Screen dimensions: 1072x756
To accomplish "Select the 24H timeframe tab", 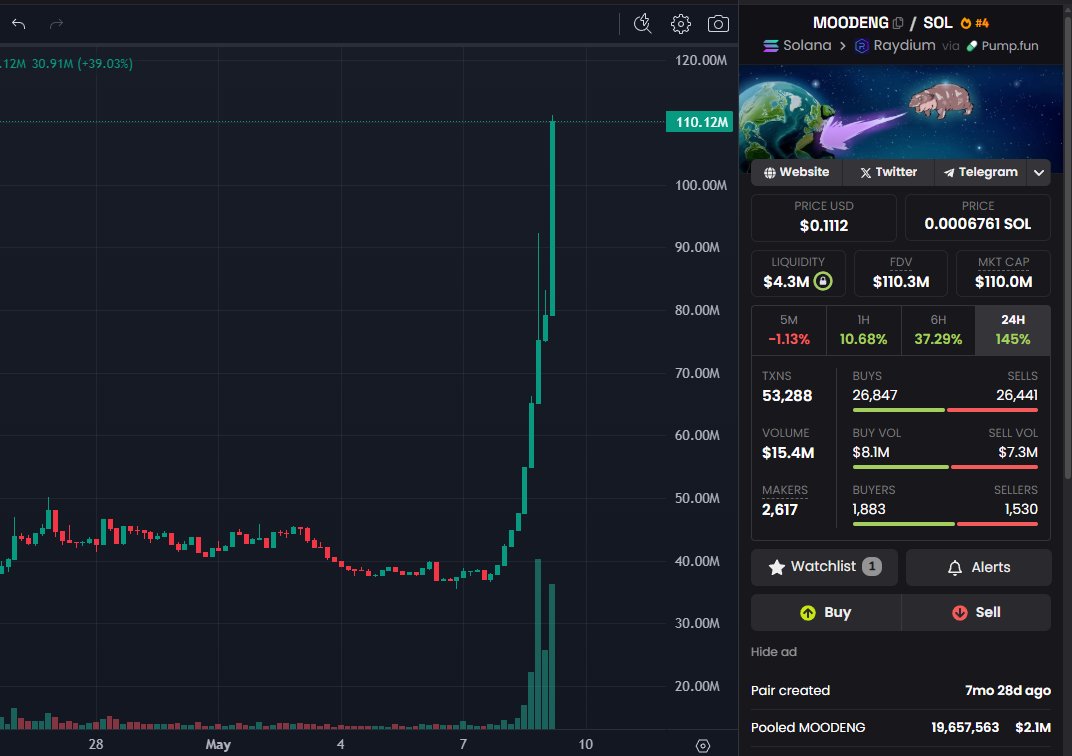I will pyautogui.click(x=1013, y=330).
